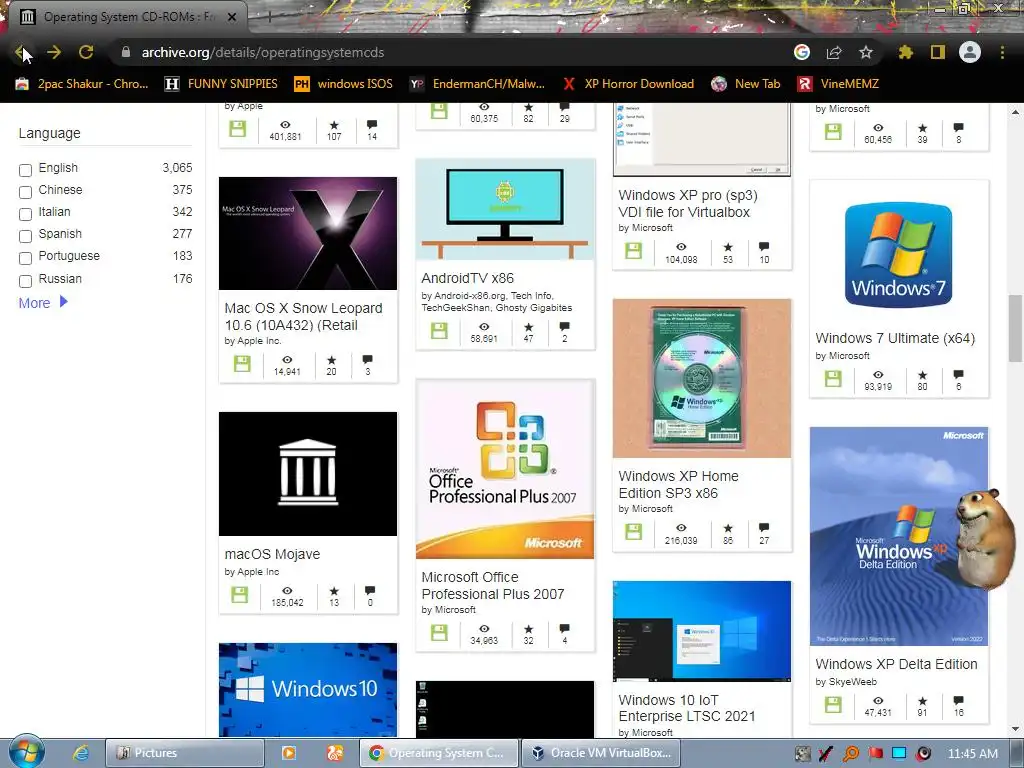
Task: Open Microsoft Office Professional Plus 2007 thumbnail
Action: coord(505,469)
